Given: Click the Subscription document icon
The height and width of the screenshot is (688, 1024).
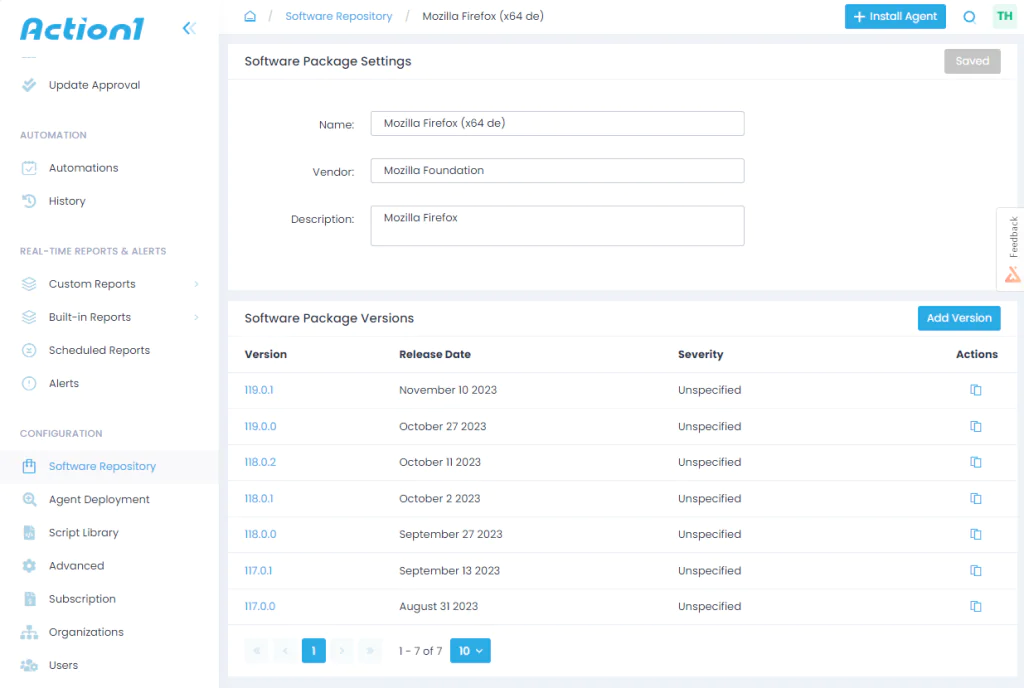Looking at the screenshot, I should pyautogui.click(x=29, y=599).
